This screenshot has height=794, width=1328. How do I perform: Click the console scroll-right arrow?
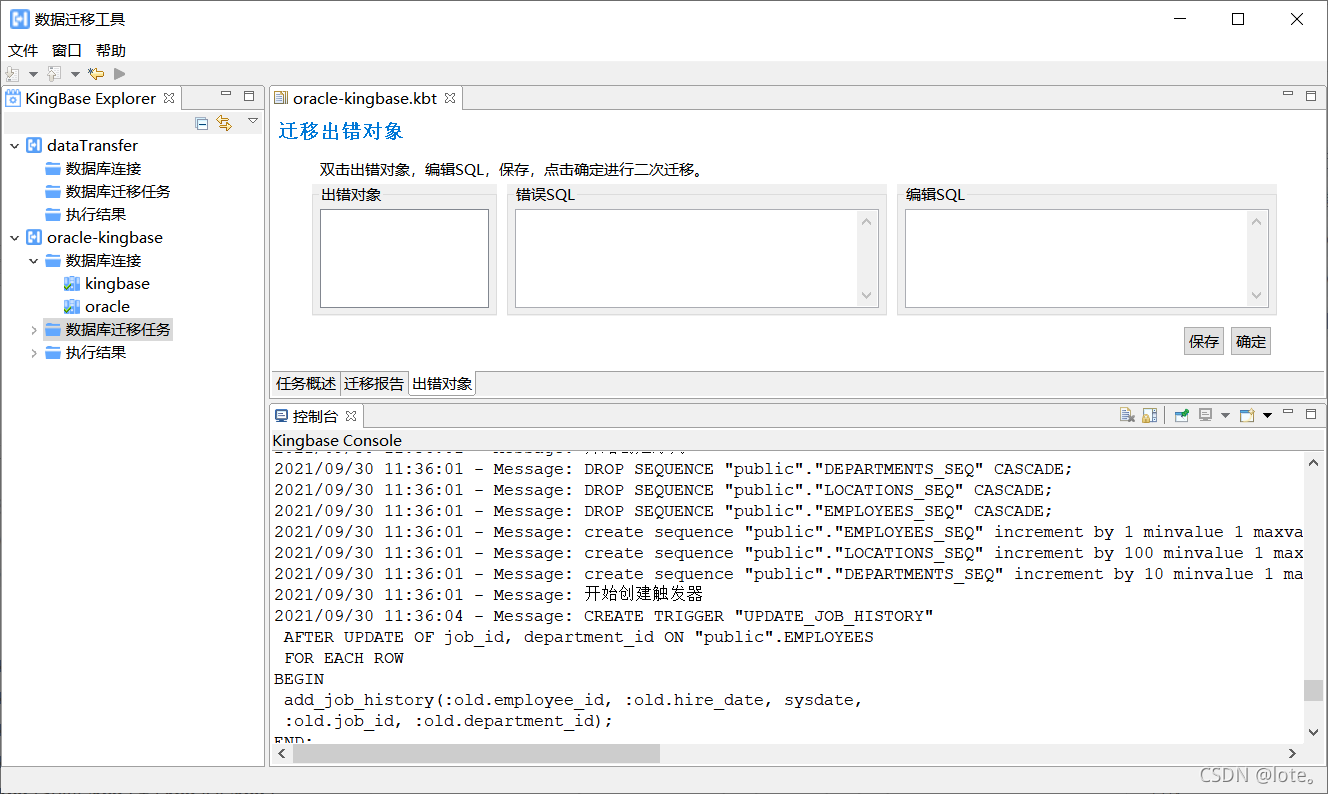coord(1291,754)
